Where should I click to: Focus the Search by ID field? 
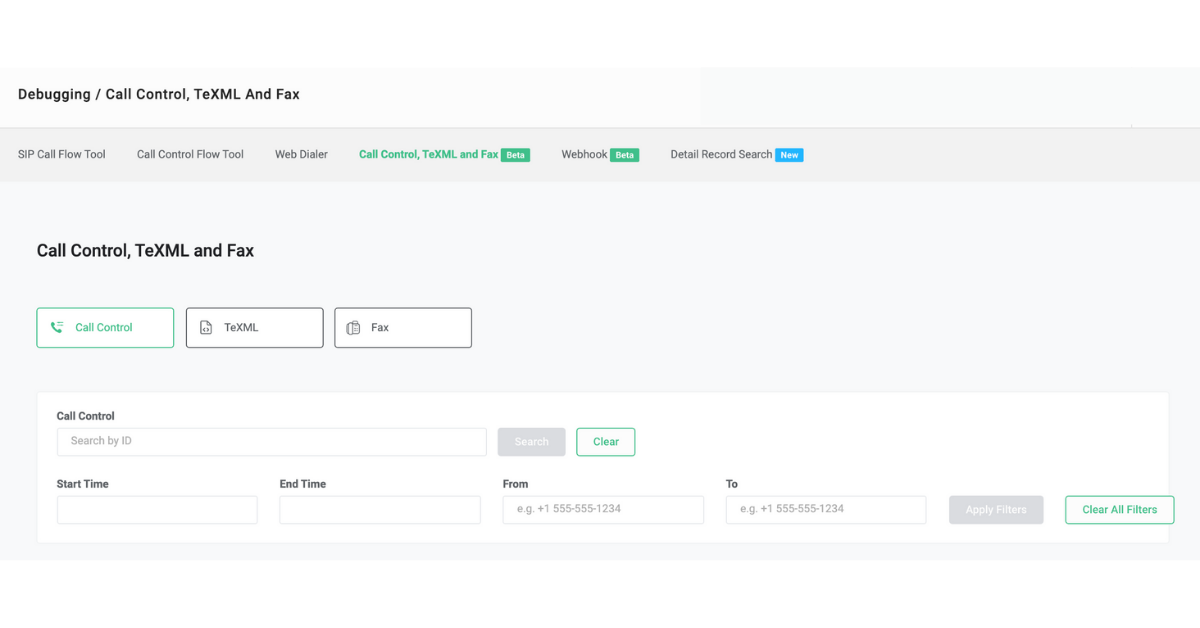click(x=272, y=441)
